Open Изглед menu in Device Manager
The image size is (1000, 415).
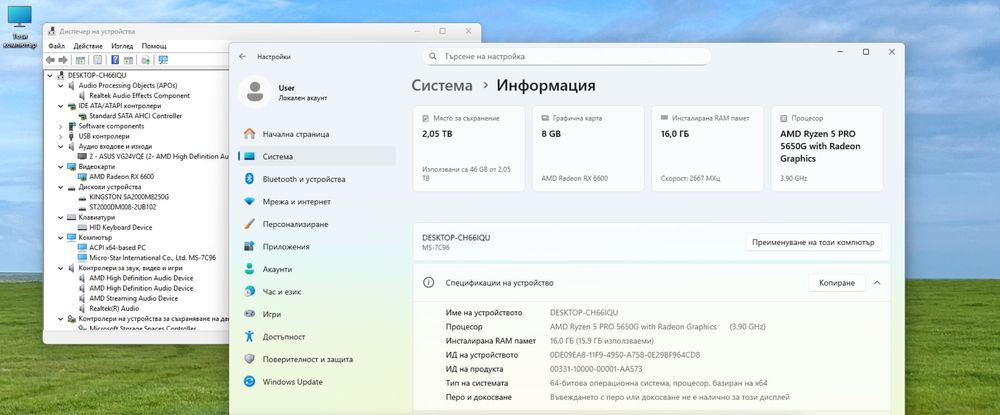(x=122, y=46)
